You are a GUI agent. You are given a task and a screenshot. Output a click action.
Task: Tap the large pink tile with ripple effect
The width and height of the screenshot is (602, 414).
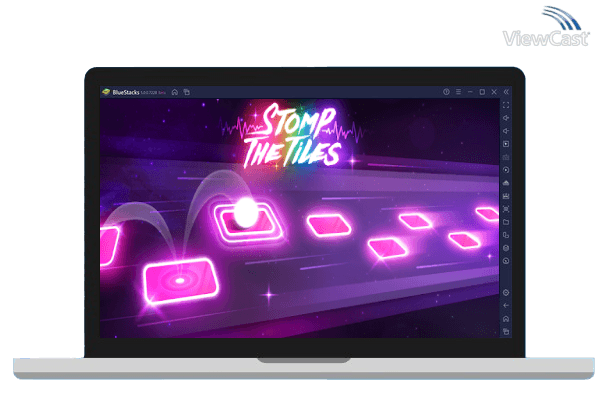pyautogui.click(x=180, y=281)
